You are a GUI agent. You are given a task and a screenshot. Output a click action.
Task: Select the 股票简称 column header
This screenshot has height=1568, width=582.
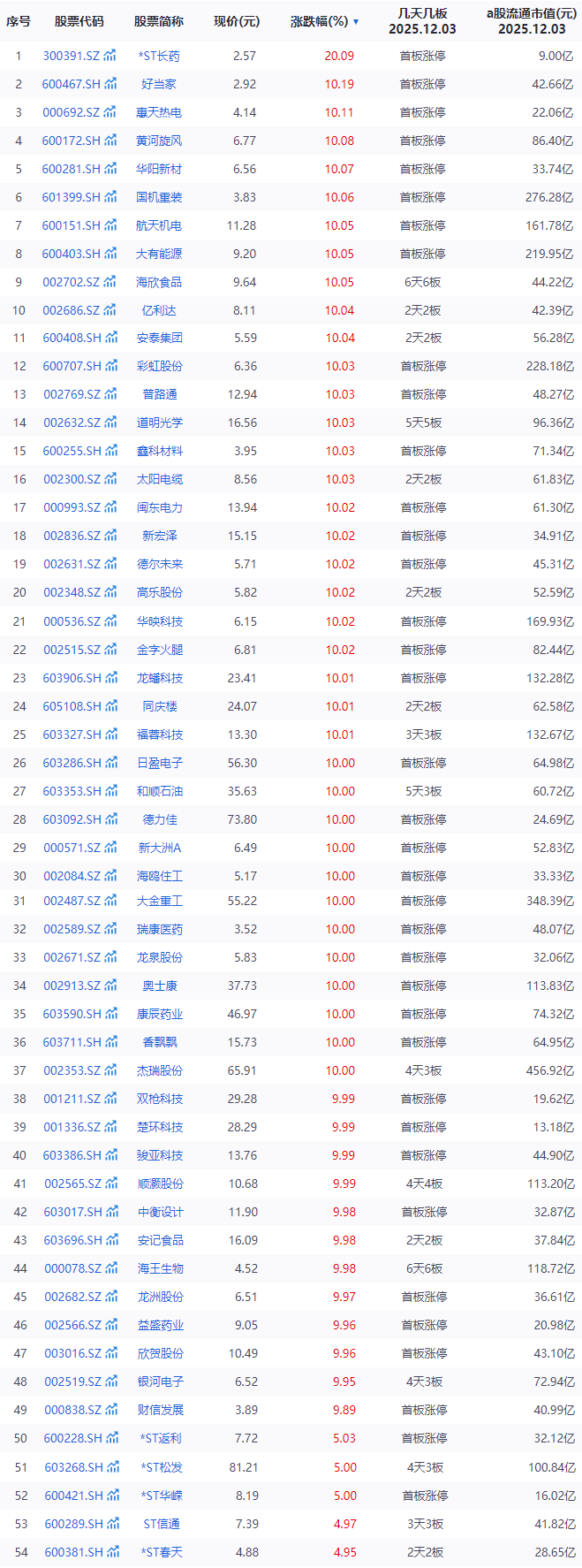click(159, 21)
